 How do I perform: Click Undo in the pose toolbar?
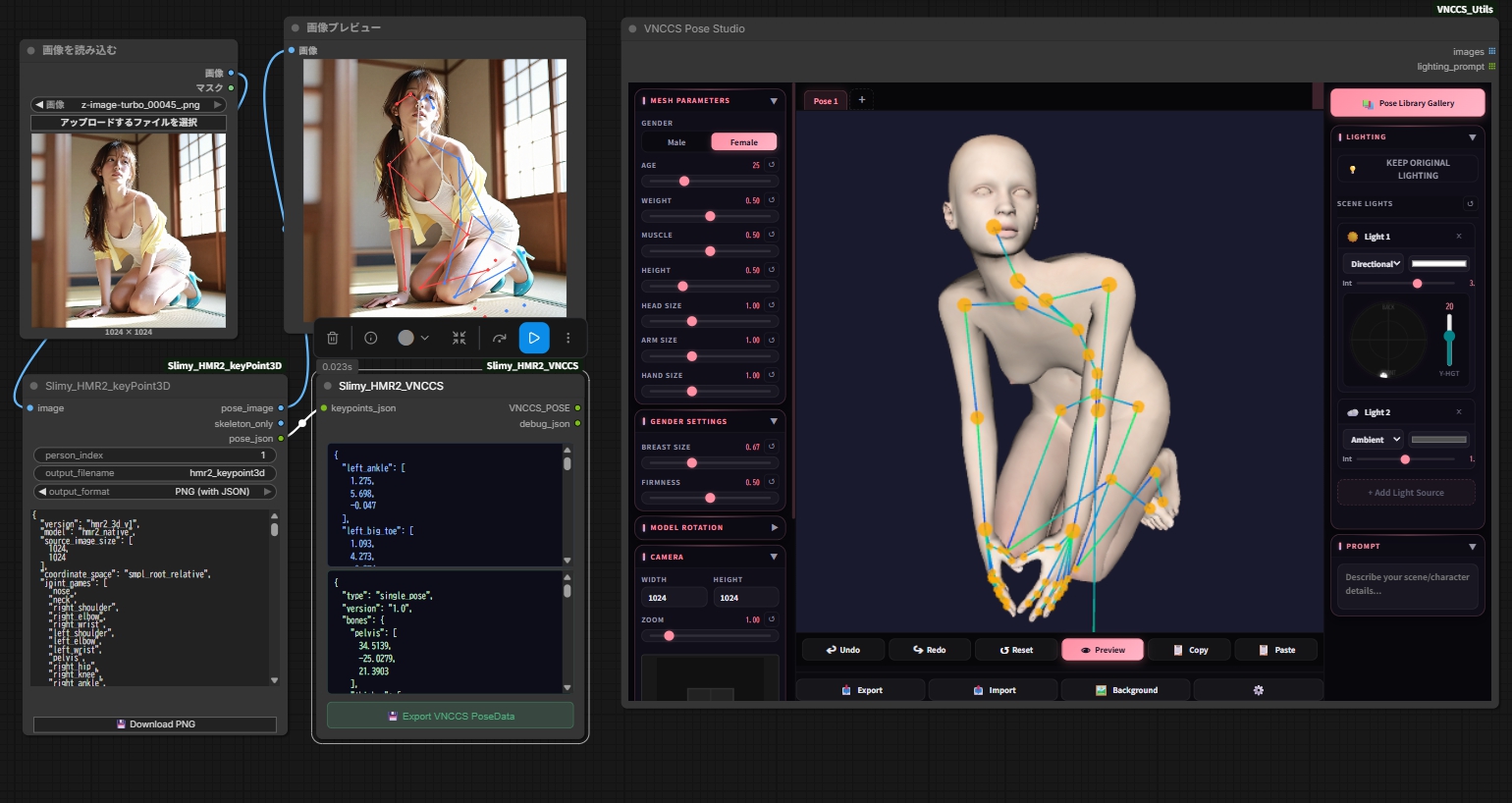[843, 650]
